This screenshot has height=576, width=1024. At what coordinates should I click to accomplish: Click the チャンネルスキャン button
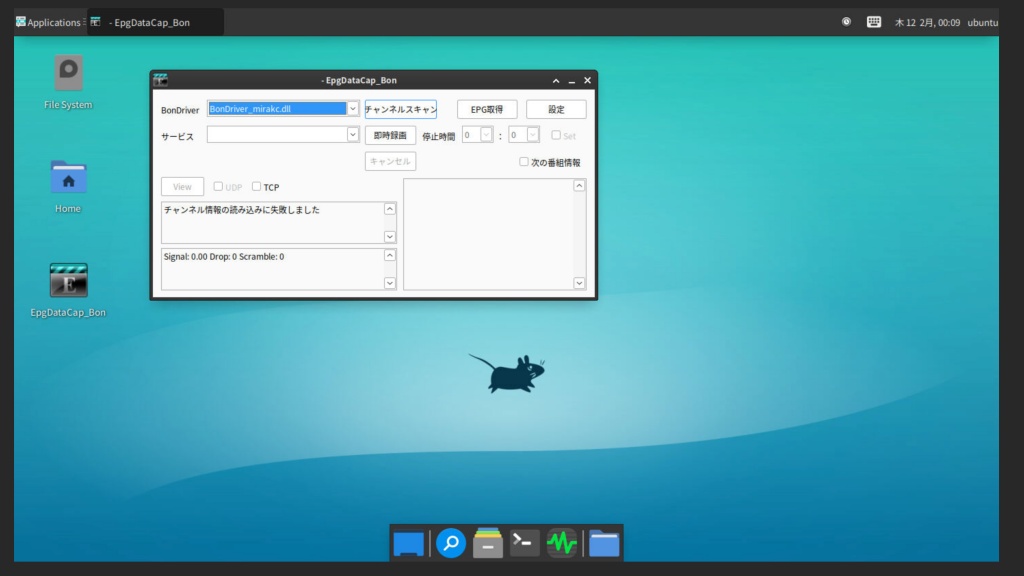(400, 109)
